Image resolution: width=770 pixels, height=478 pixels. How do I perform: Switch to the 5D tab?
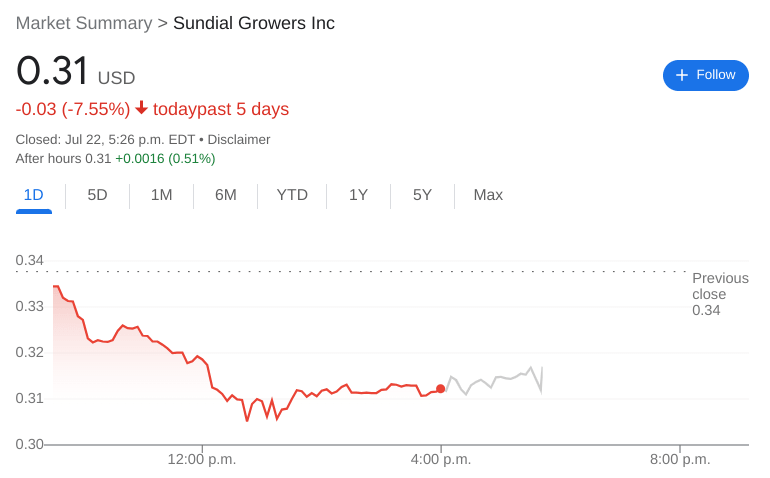click(97, 195)
